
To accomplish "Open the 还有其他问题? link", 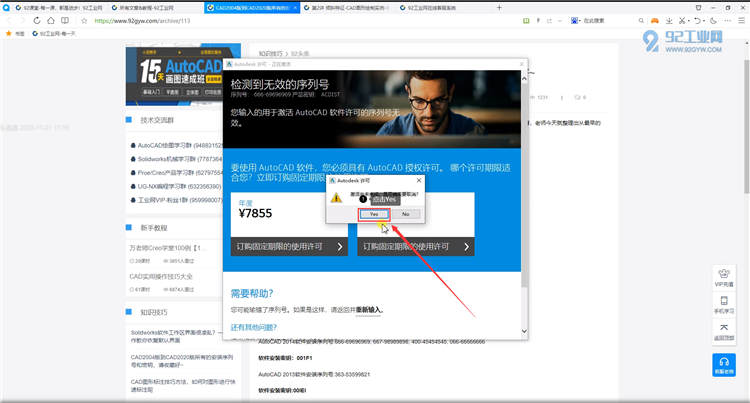I will pyautogui.click(x=254, y=327).
